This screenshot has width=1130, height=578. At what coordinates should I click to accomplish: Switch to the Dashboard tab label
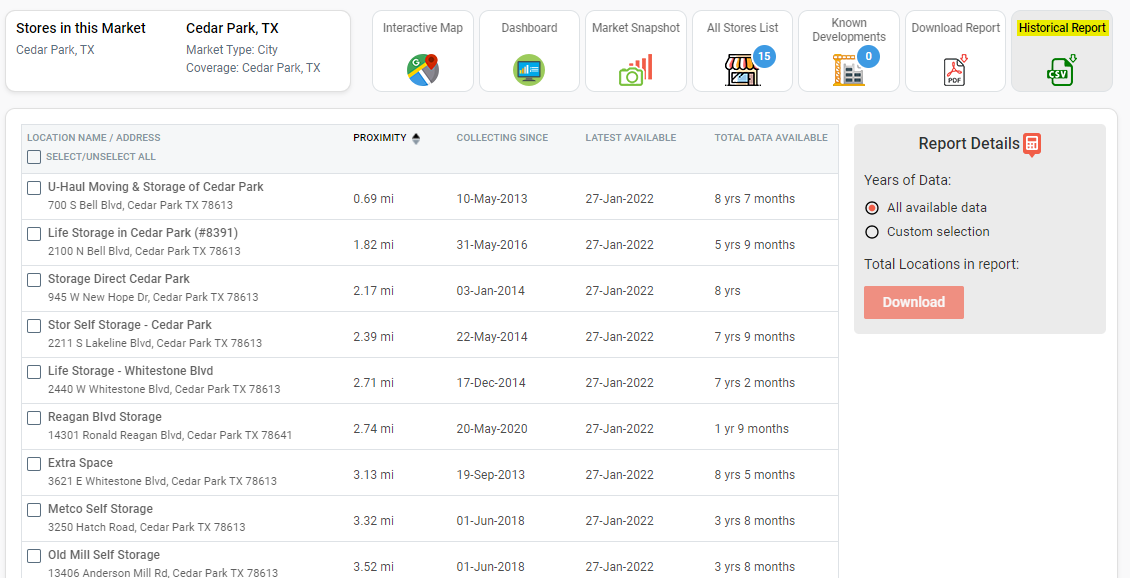[529, 28]
